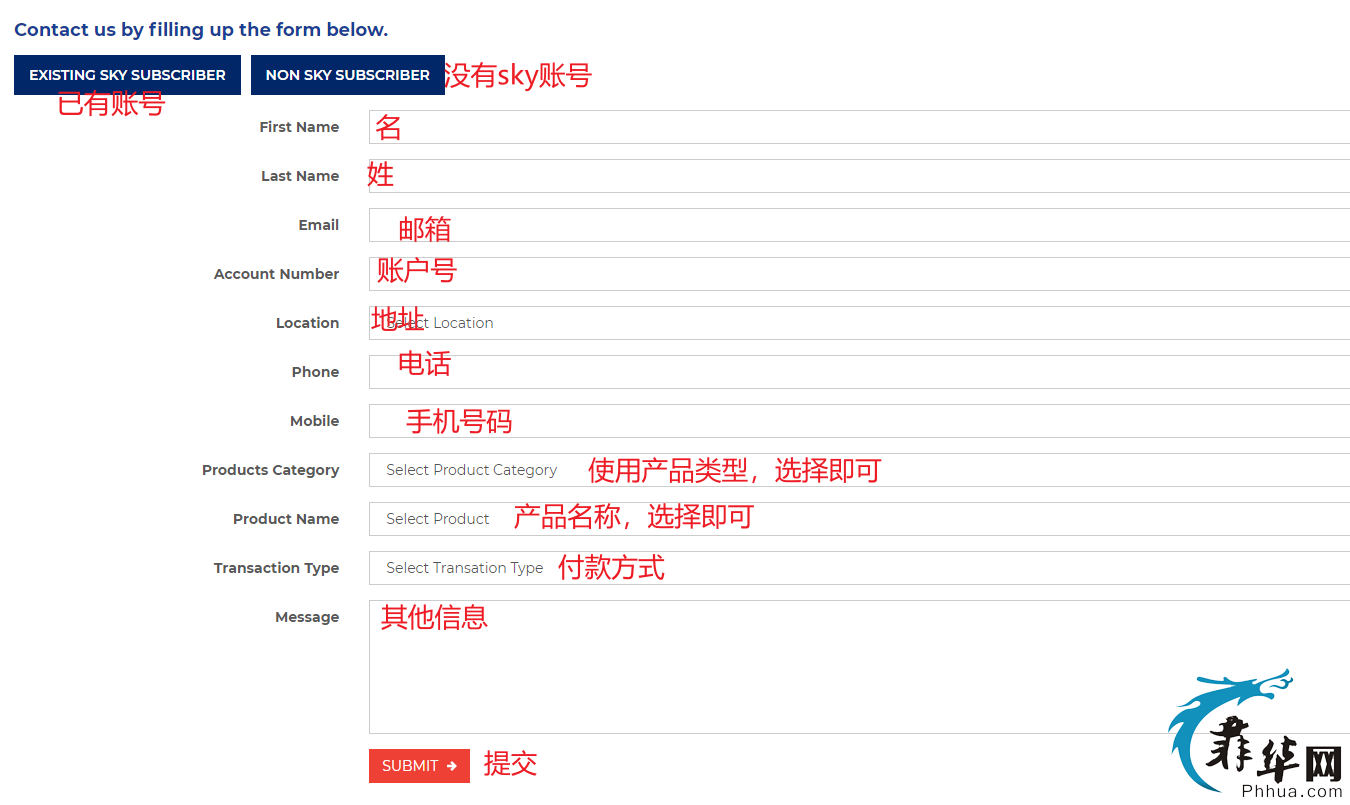
Task: Click the Mobile label text
Action: click(x=315, y=421)
